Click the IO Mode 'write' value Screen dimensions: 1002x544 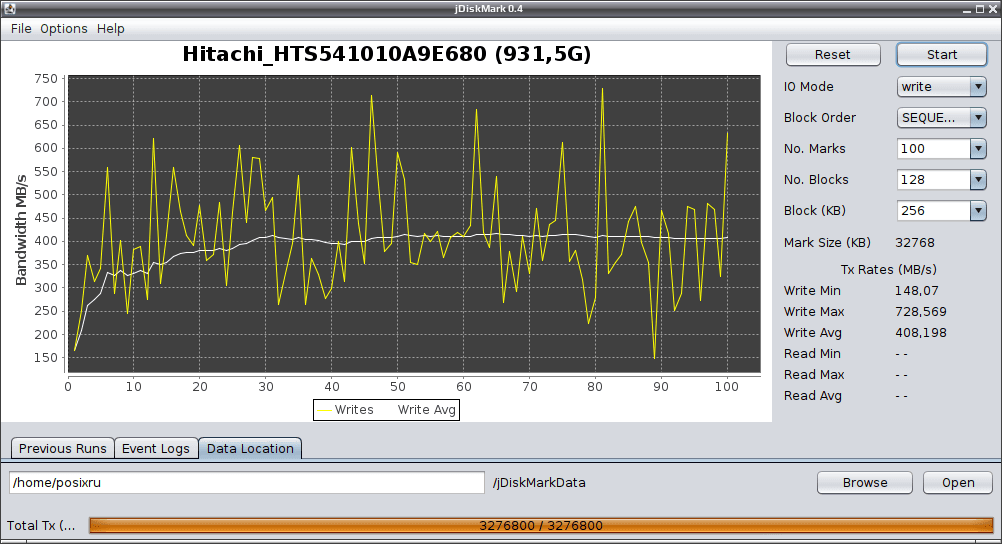(x=934, y=87)
